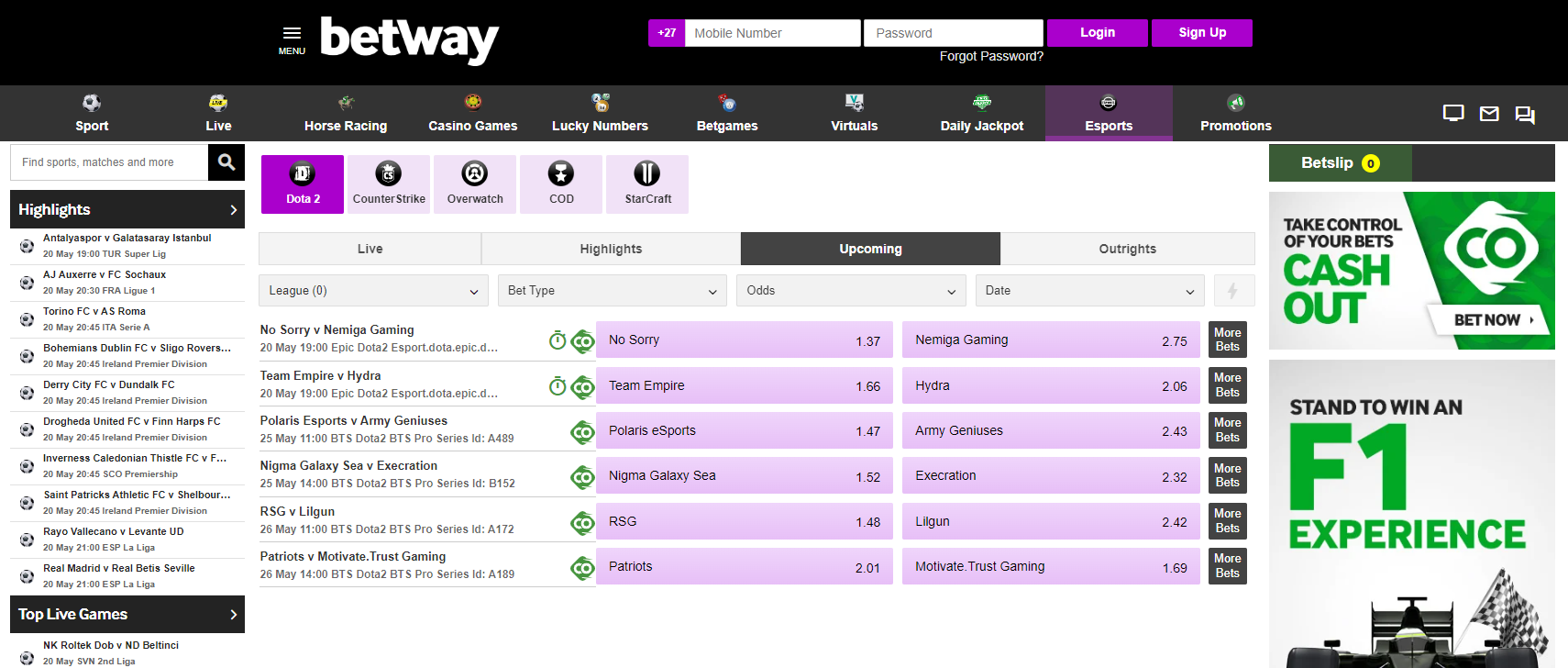
Task: Click BET NOW on Cash Out banner
Action: point(1487,319)
